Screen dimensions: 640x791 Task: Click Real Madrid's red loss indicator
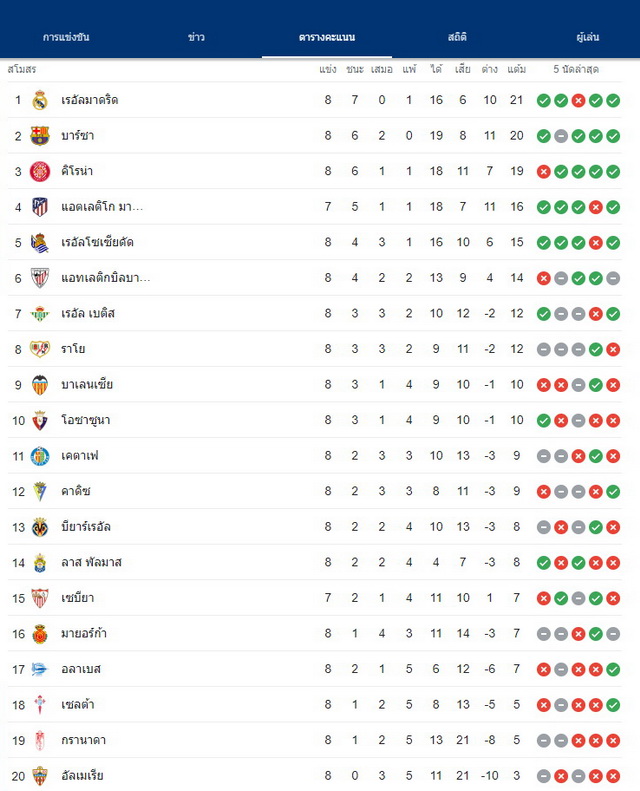[x=578, y=100]
